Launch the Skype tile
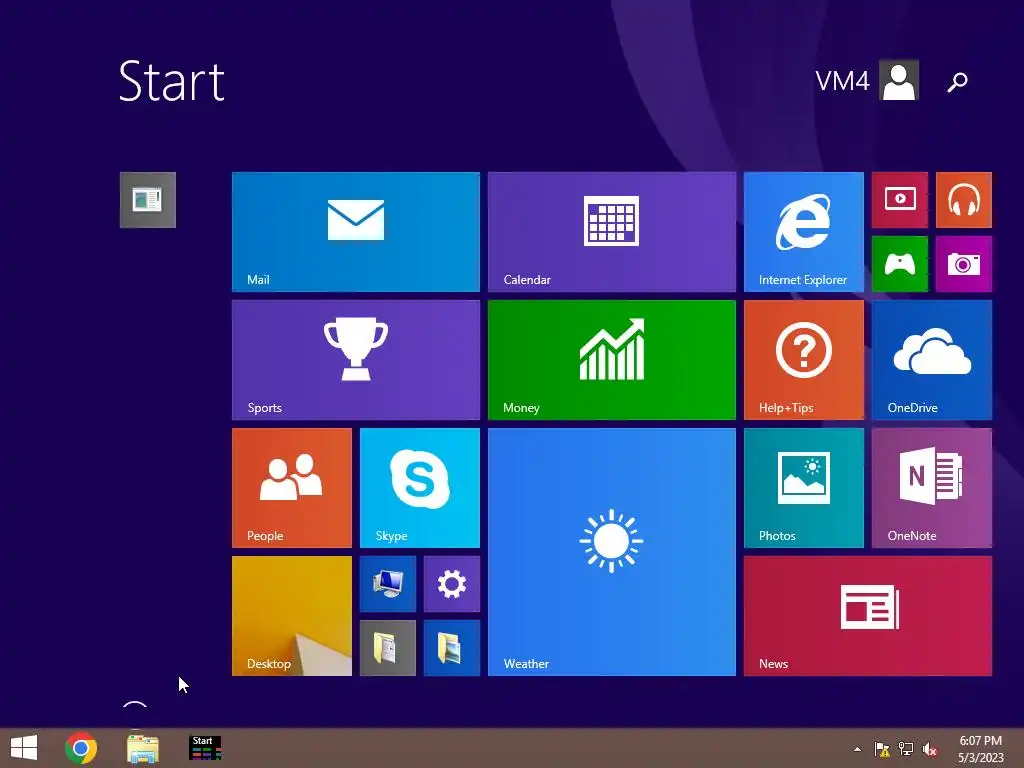Image resolution: width=1024 pixels, height=768 pixels. (x=420, y=488)
